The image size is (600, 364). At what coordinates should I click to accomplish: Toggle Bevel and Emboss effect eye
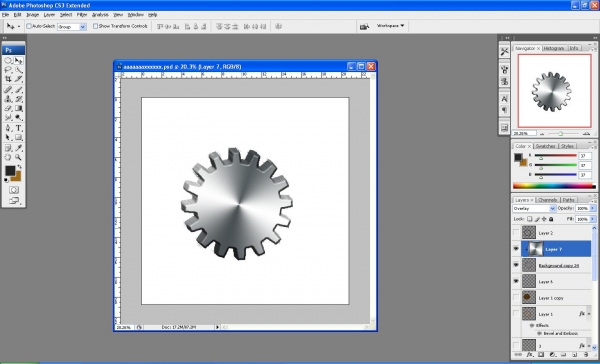point(539,333)
